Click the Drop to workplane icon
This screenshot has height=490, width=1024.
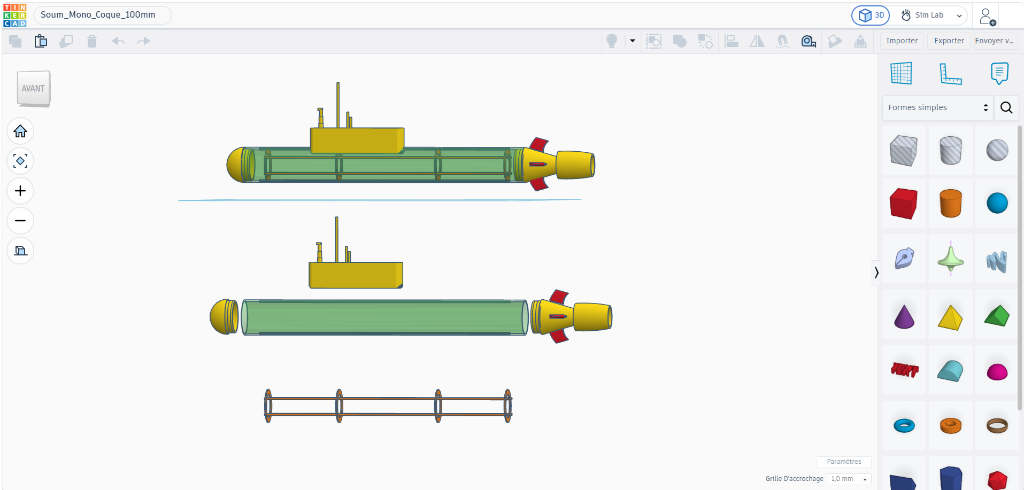[860, 41]
